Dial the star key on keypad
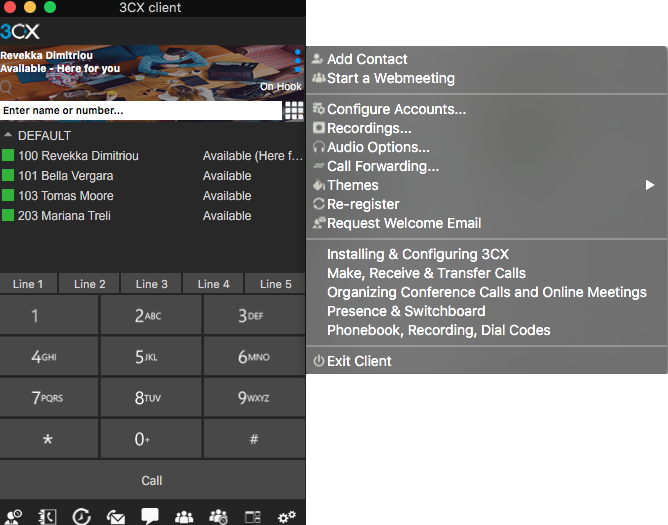The width and height of the screenshot is (668, 525). tap(49, 438)
